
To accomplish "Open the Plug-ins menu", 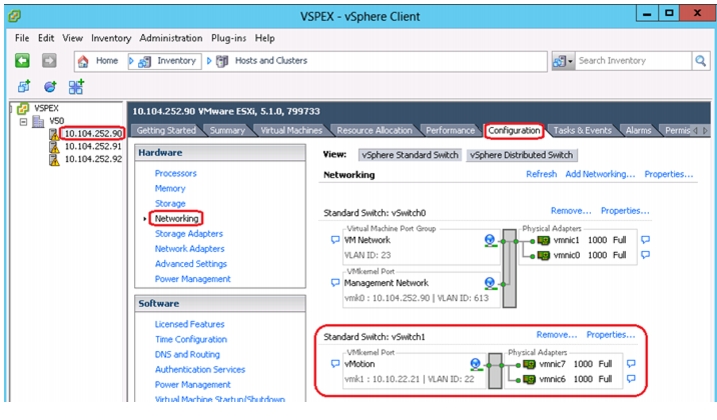I will tap(229, 38).
